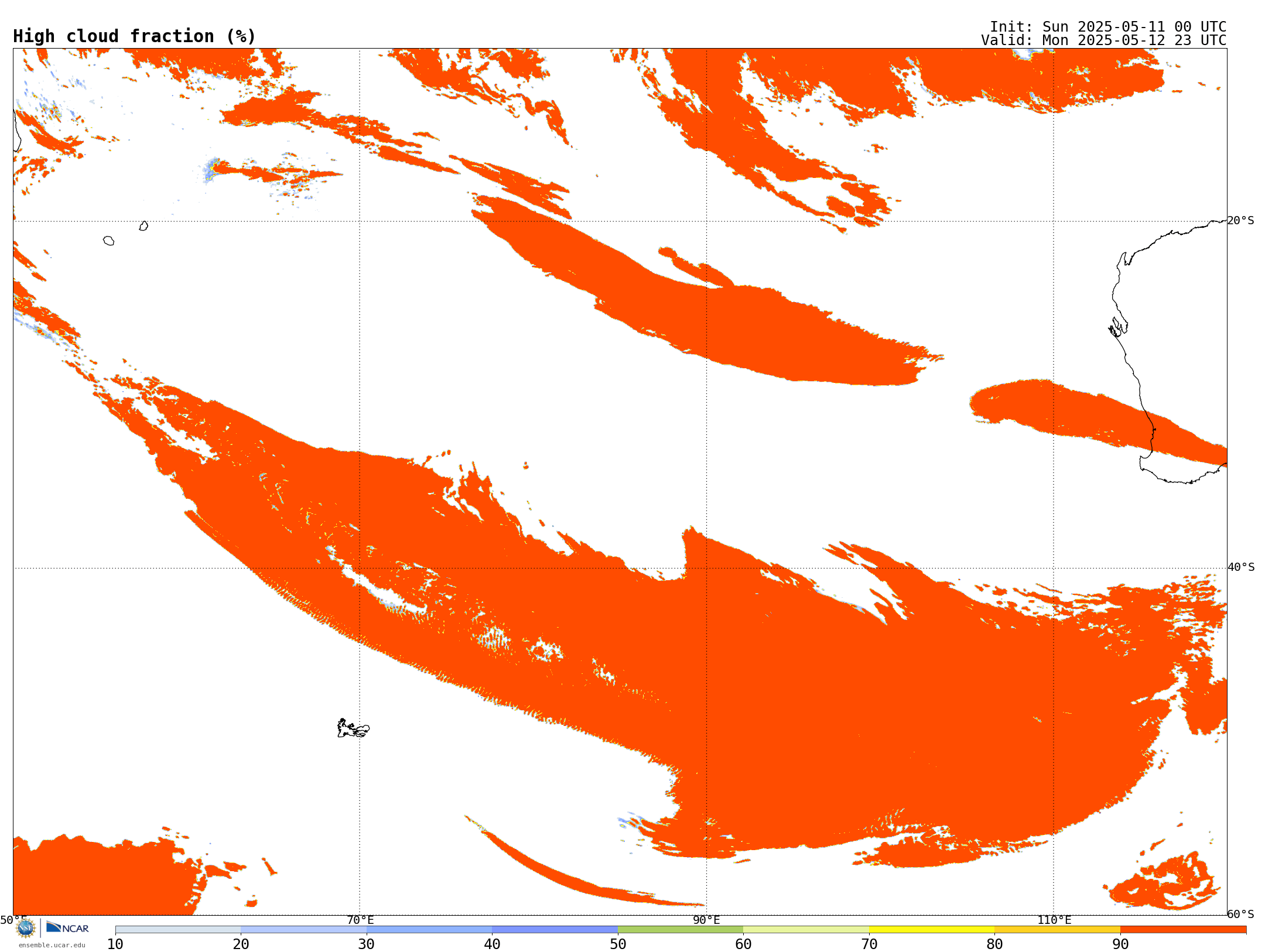Screen dimensions: 1265x952
Task: Click the colorbar tick label 50
Action: pos(618,944)
